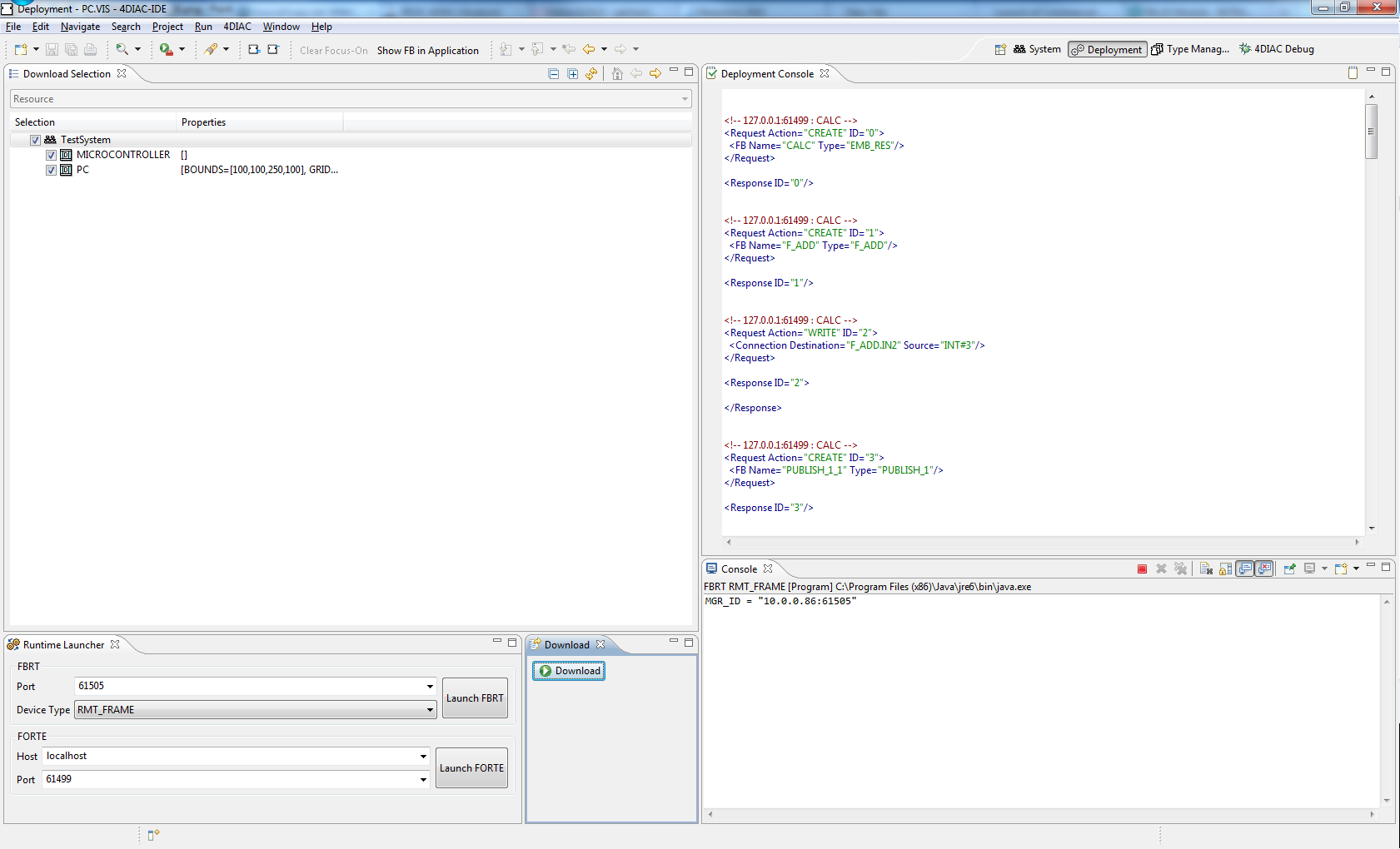Open the Navigate menu
Image resolution: width=1400 pixels, height=849 pixels.
pos(80,27)
